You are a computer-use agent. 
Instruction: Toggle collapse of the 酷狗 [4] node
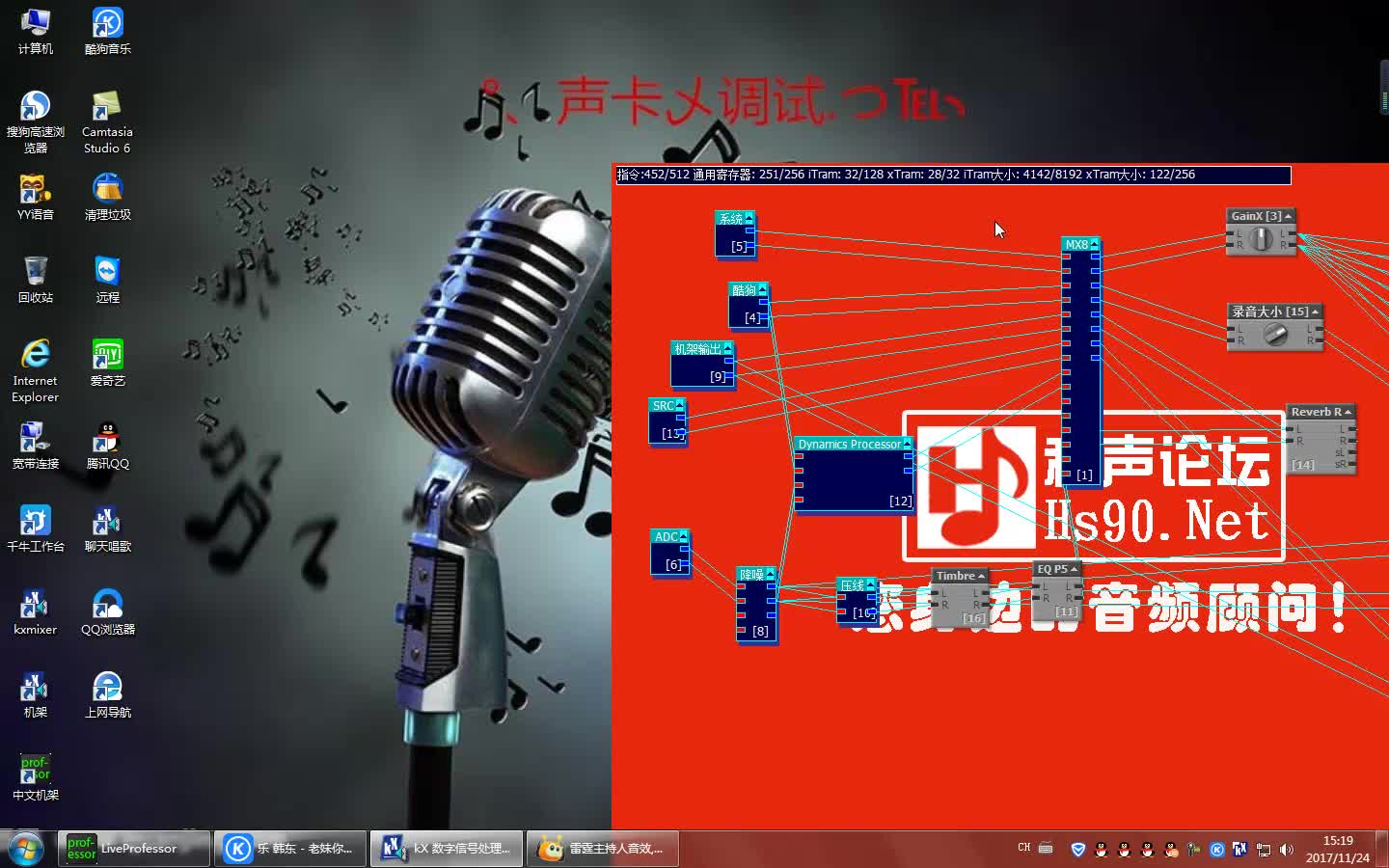[762, 291]
